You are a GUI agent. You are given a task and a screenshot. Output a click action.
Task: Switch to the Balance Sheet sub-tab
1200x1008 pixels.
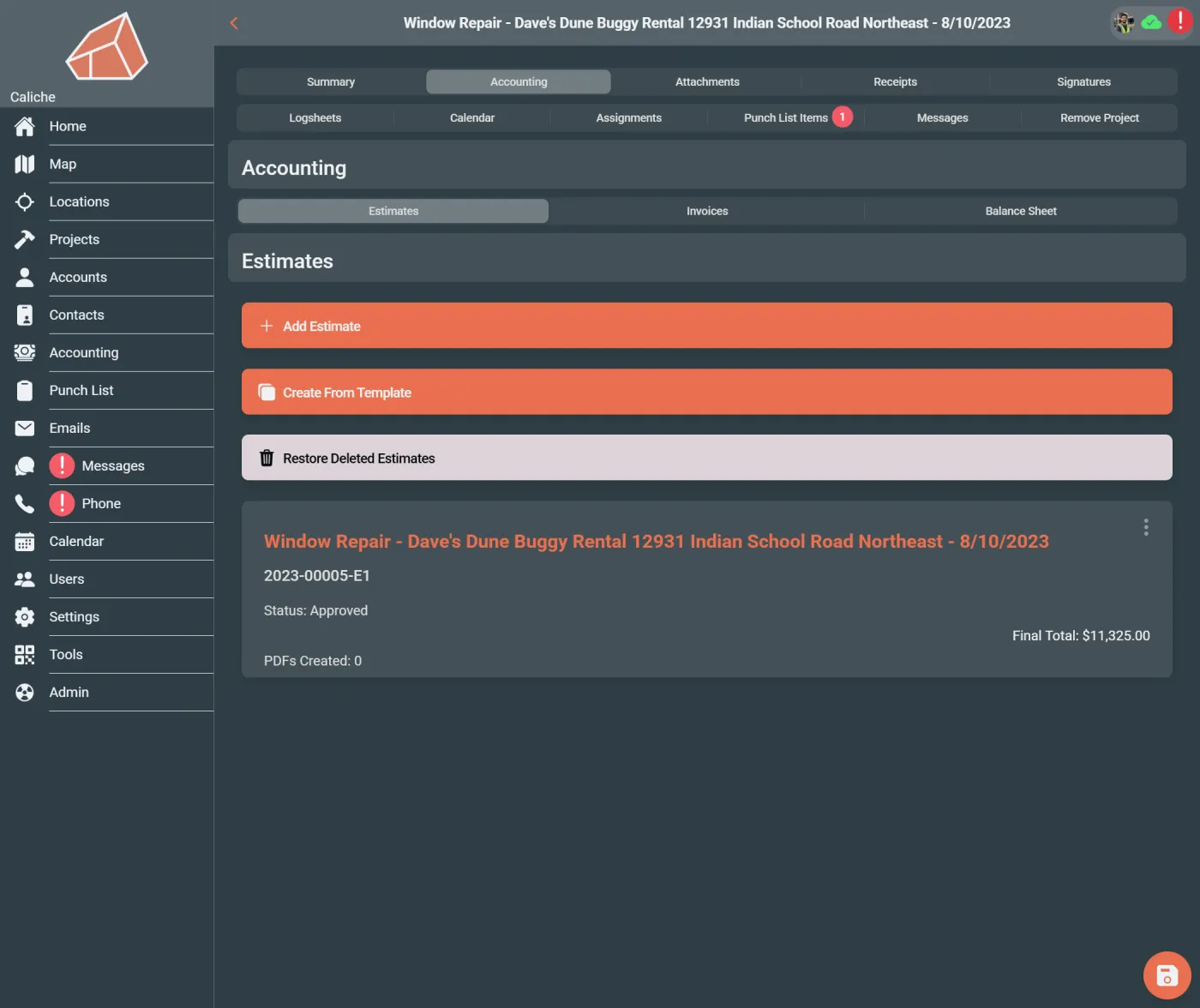(1021, 211)
